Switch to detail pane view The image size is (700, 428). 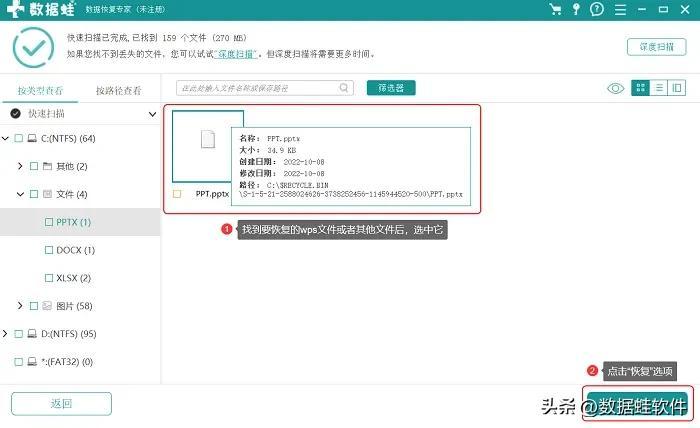pyautogui.click(x=678, y=88)
